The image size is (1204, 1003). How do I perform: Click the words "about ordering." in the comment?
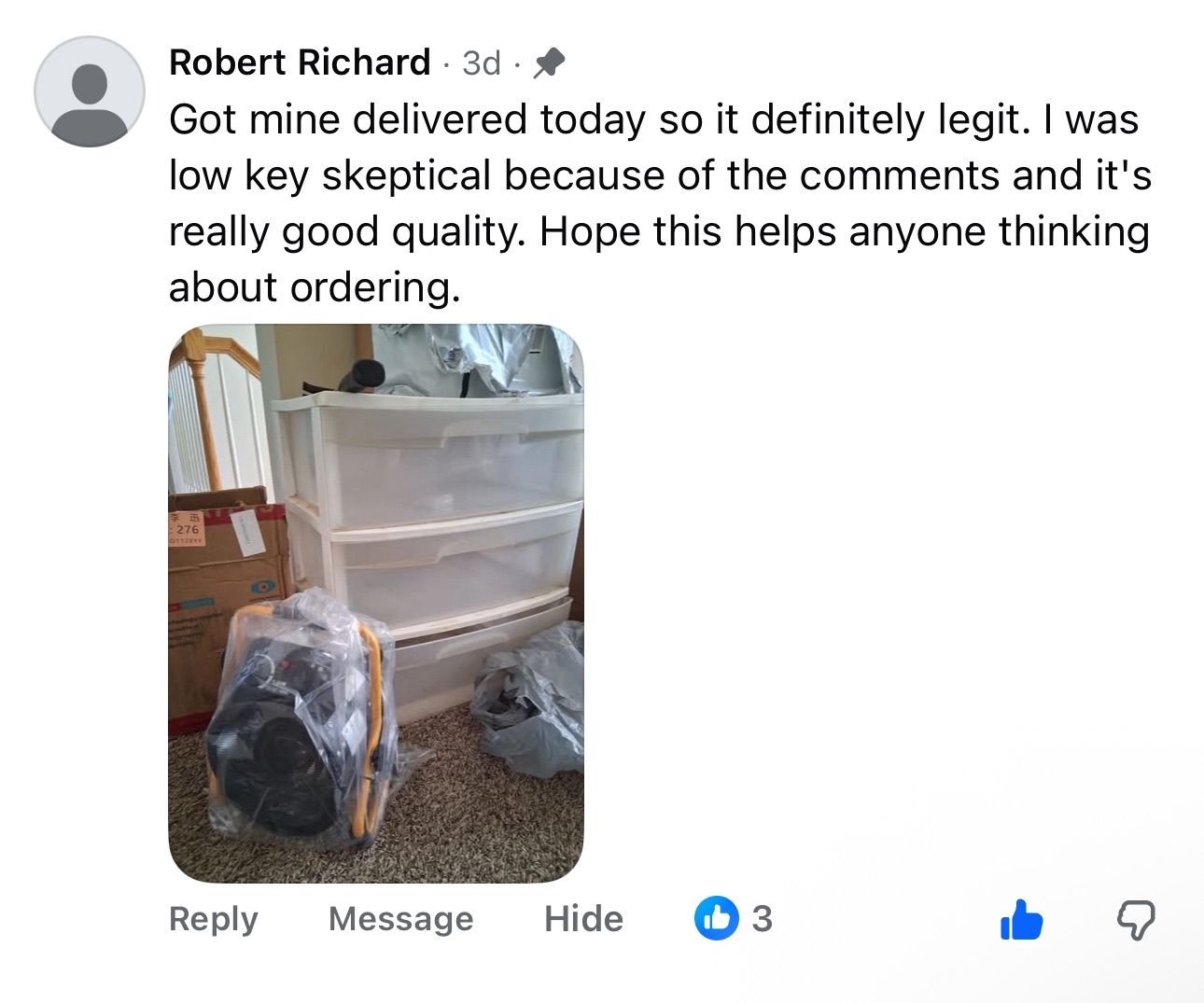click(x=315, y=287)
